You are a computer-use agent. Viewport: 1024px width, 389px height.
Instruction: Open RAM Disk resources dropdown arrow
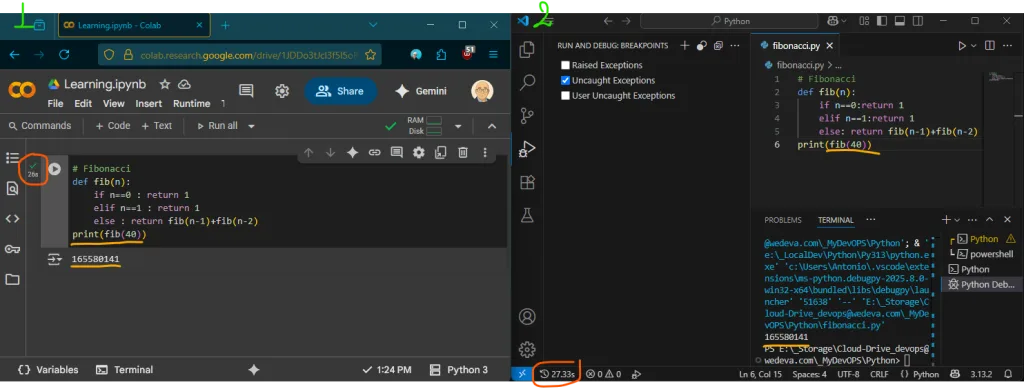[458, 126]
